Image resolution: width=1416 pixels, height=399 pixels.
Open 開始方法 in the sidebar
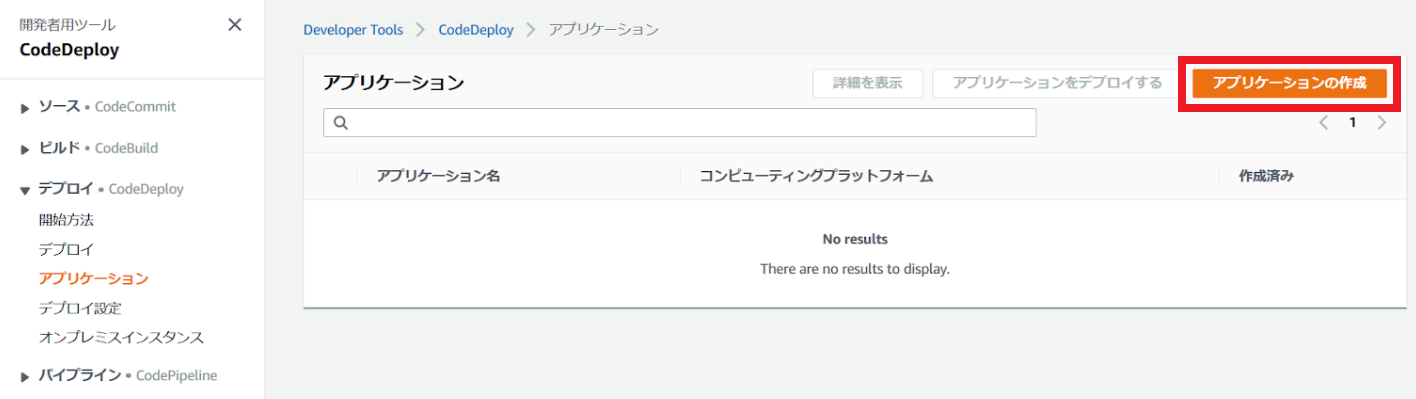[66, 219]
